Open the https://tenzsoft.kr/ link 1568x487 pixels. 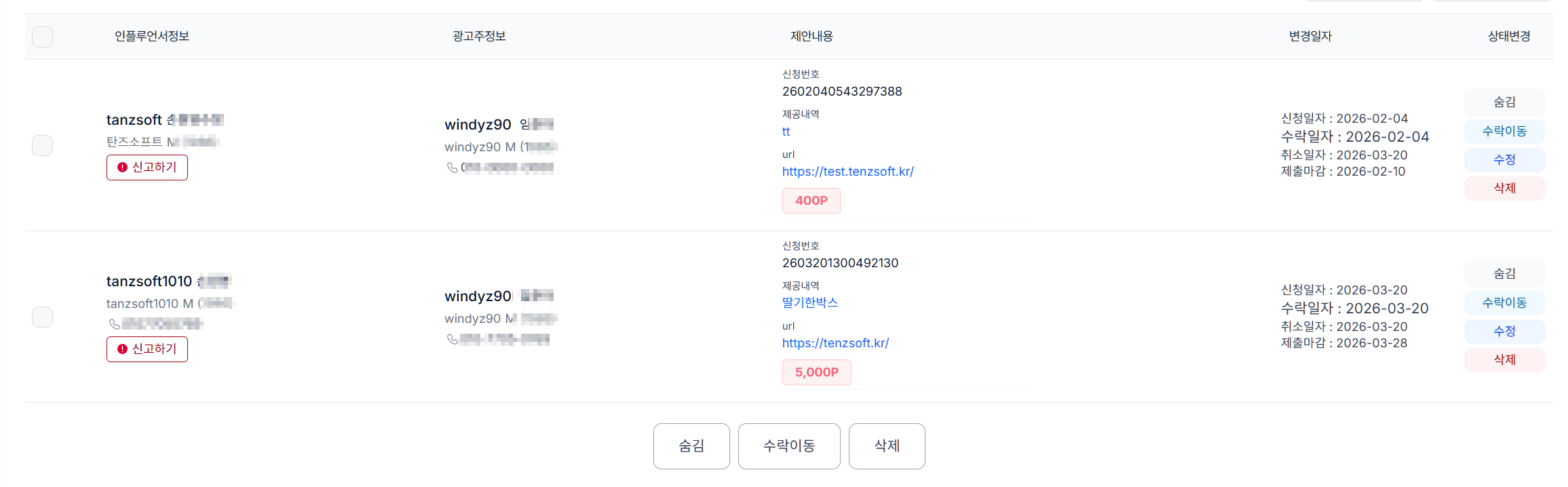pyautogui.click(x=836, y=343)
